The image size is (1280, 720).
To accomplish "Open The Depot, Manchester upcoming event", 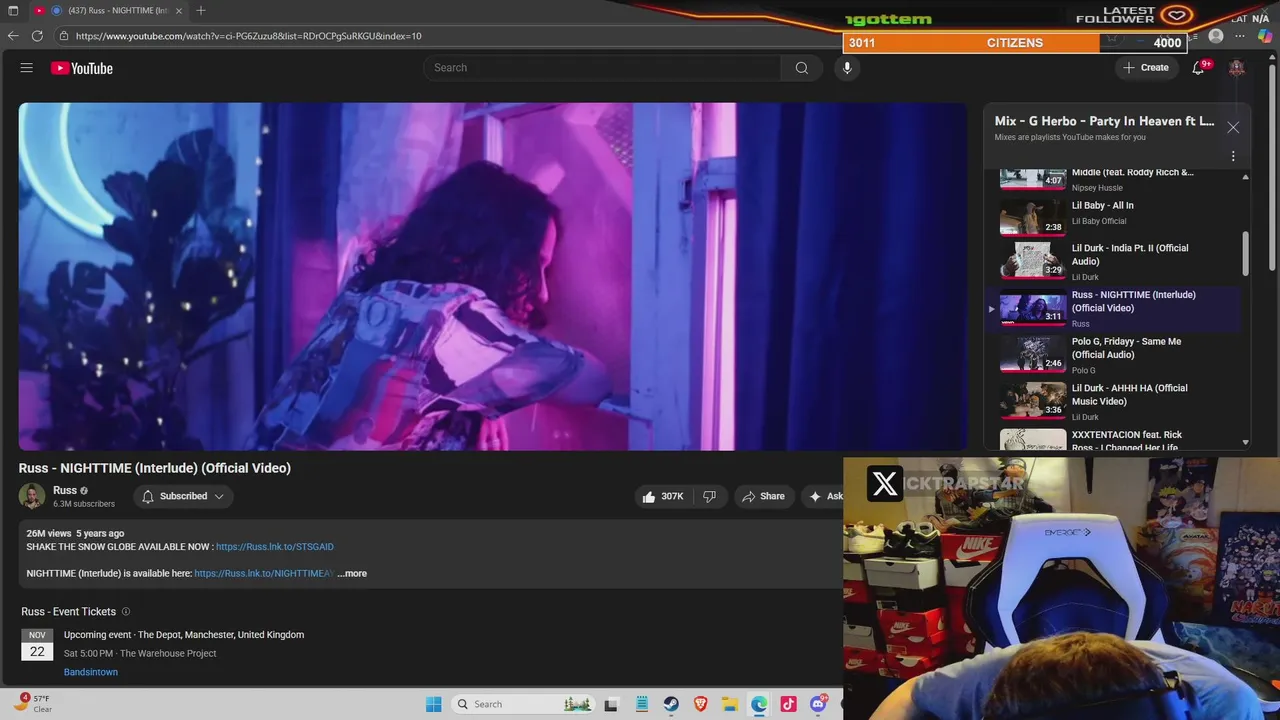I will [184, 635].
